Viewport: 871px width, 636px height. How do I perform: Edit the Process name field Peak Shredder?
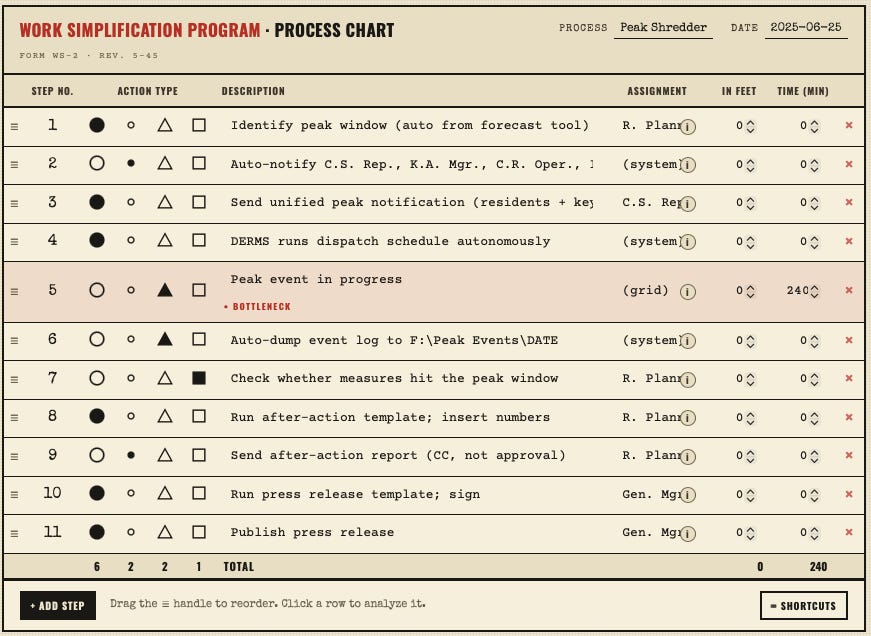(x=663, y=27)
